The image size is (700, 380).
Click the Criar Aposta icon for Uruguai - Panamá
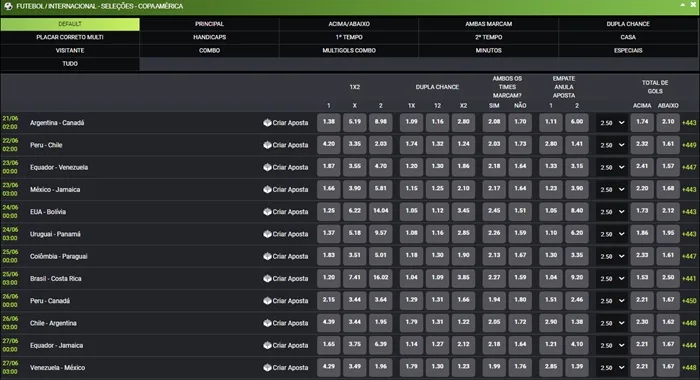[x=267, y=234]
